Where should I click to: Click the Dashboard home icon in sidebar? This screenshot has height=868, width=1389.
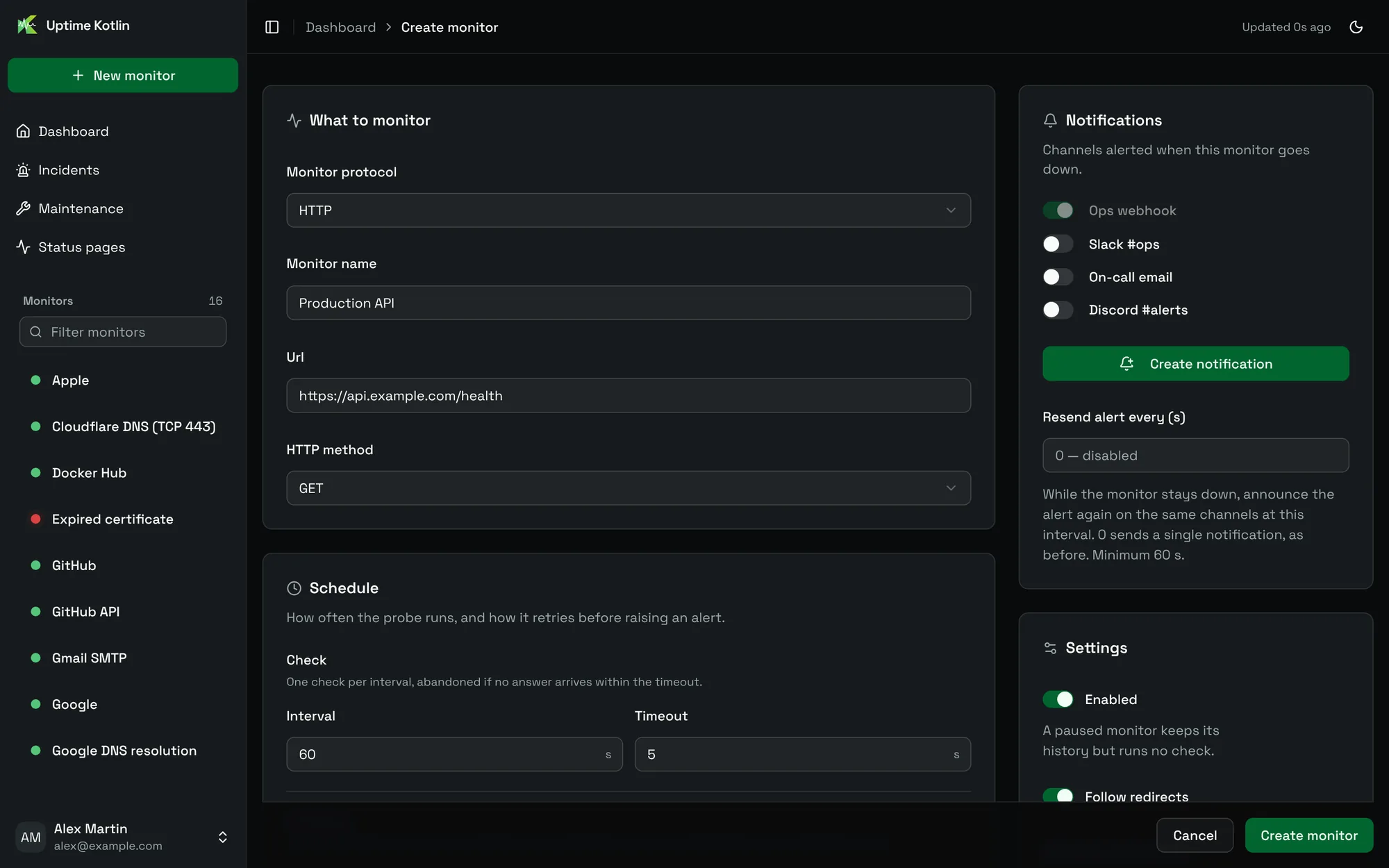pyautogui.click(x=24, y=131)
